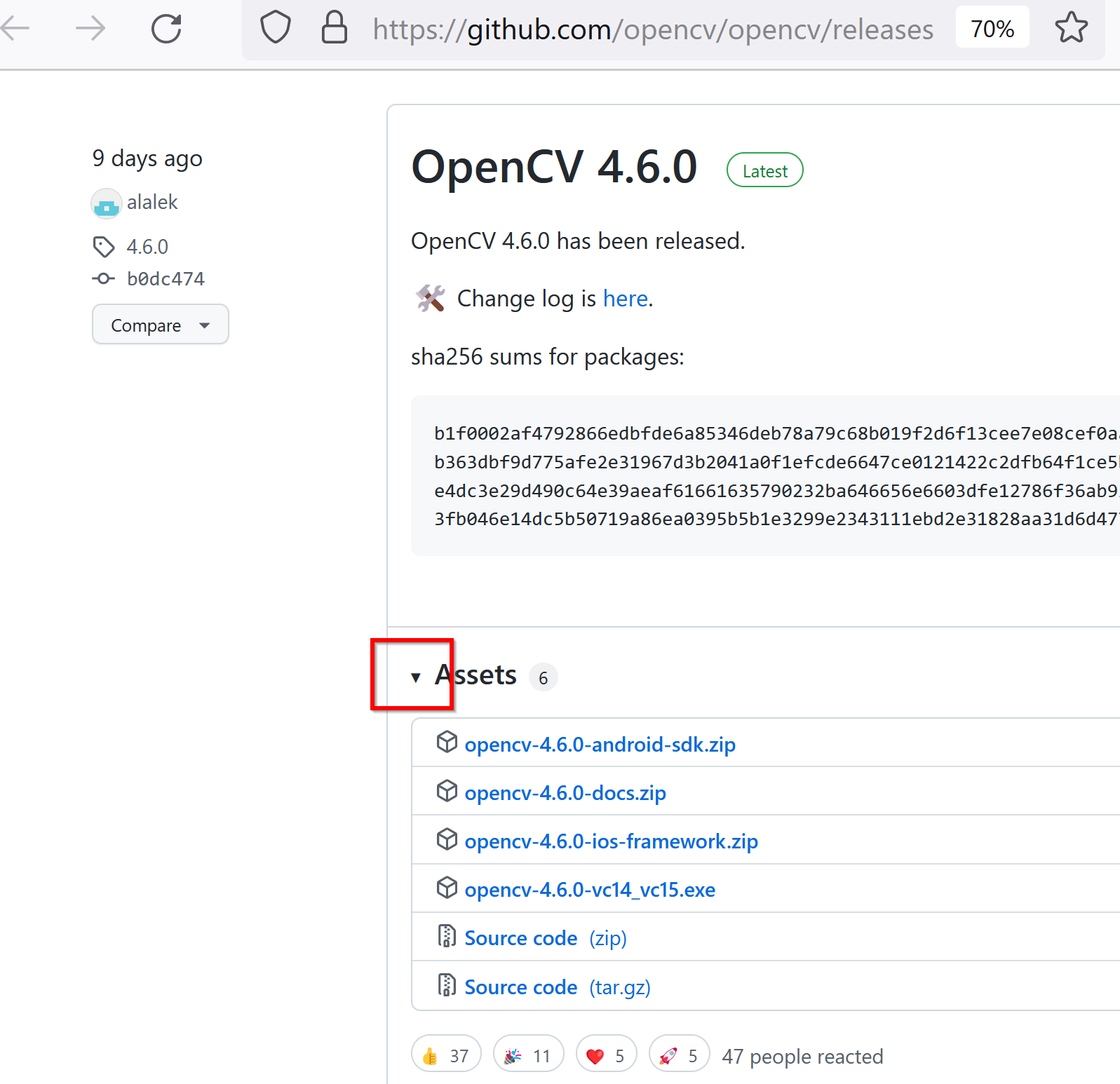Click package icon beside android-sdk.zip

(447, 742)
